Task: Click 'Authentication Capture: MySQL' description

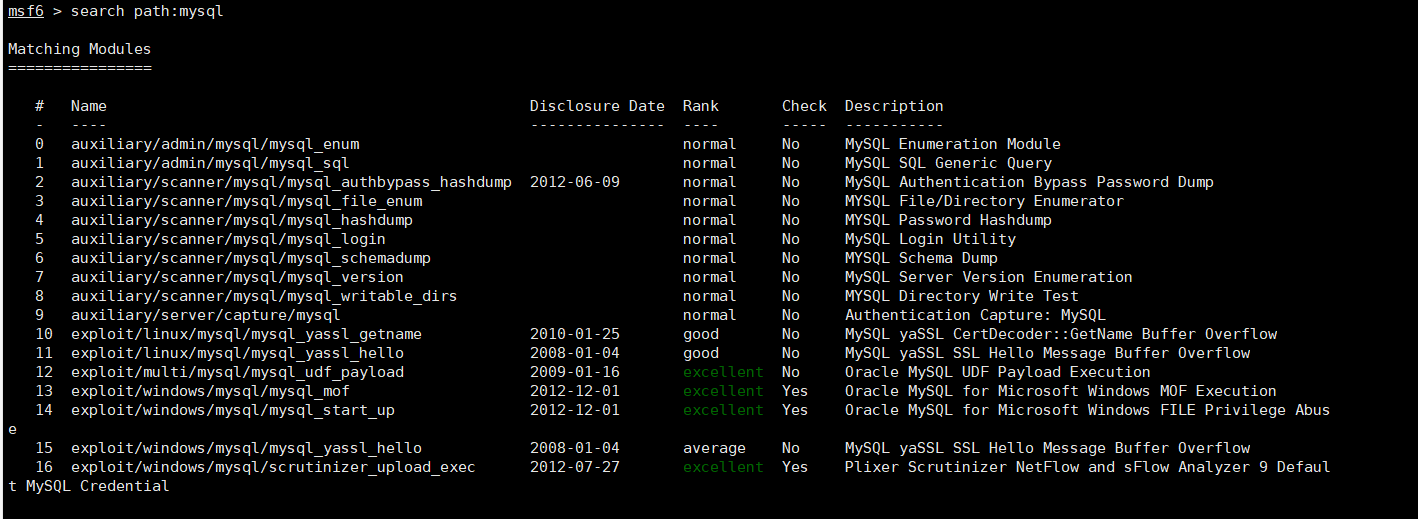Action: pos(975,315)
